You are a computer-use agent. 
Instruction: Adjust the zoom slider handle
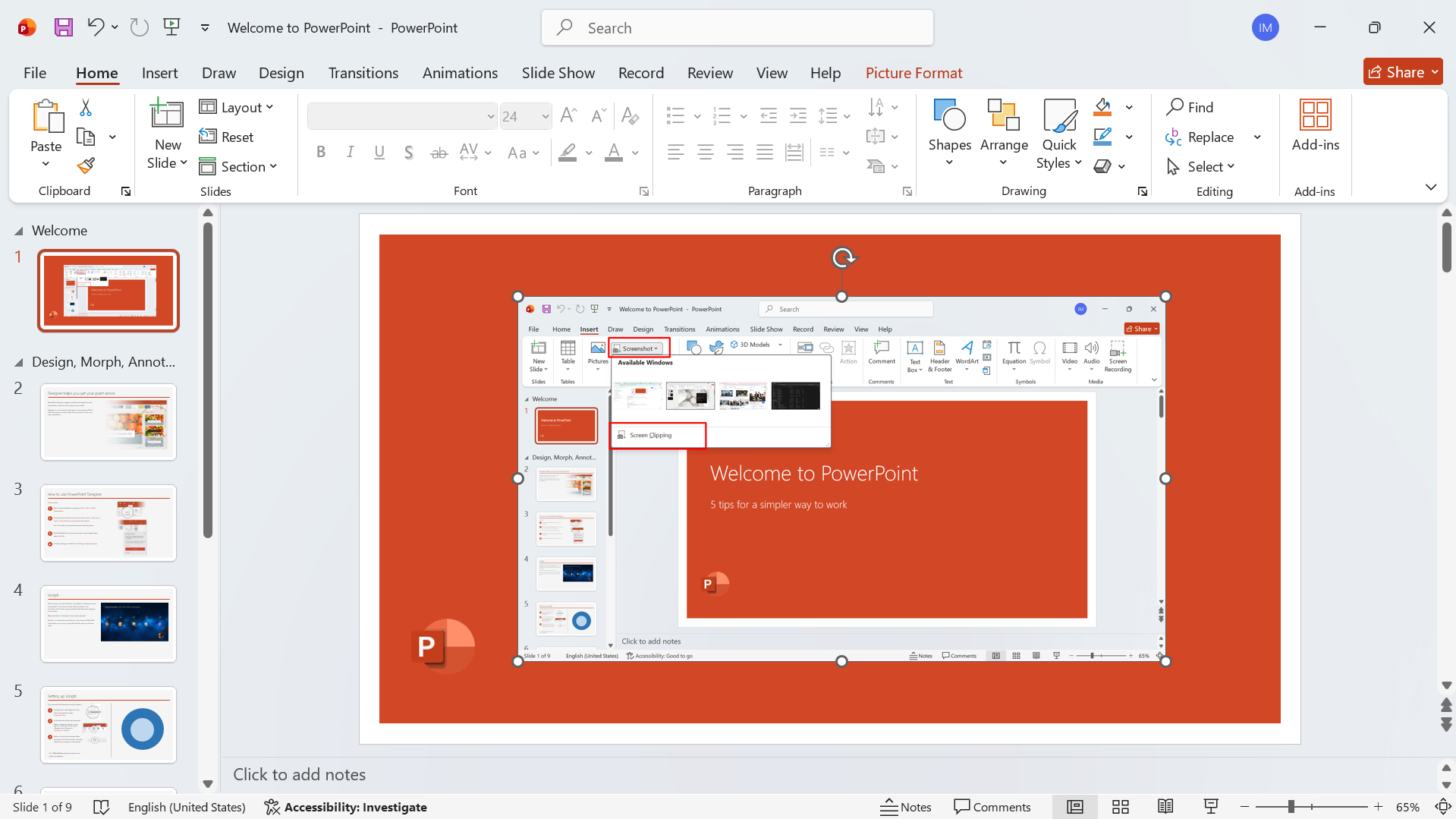pos(1291,807)
